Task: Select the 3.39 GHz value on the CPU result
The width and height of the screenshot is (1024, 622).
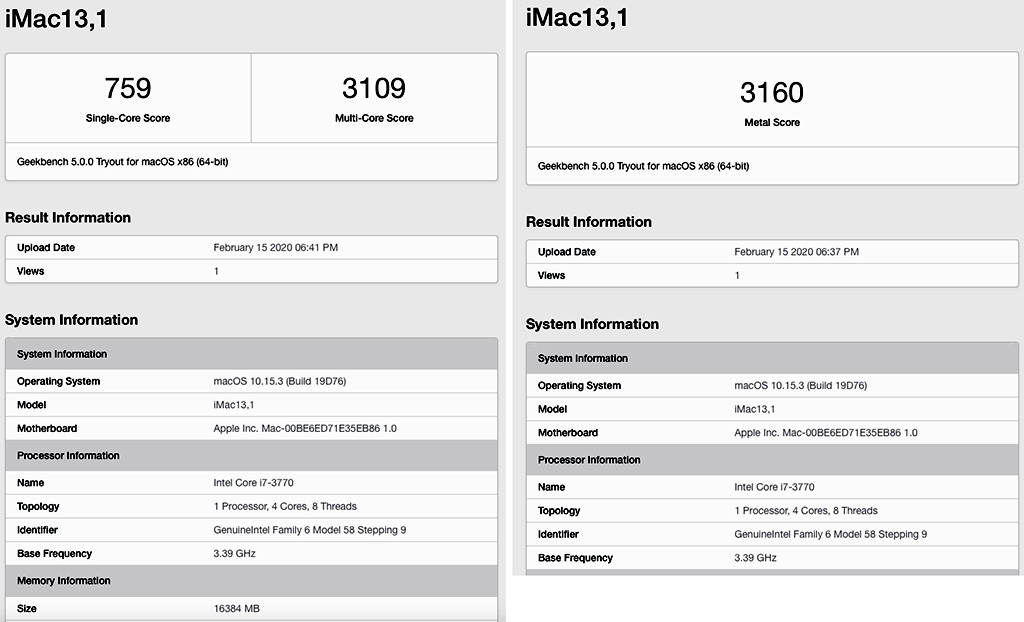Action: click(x=234, y=553)
